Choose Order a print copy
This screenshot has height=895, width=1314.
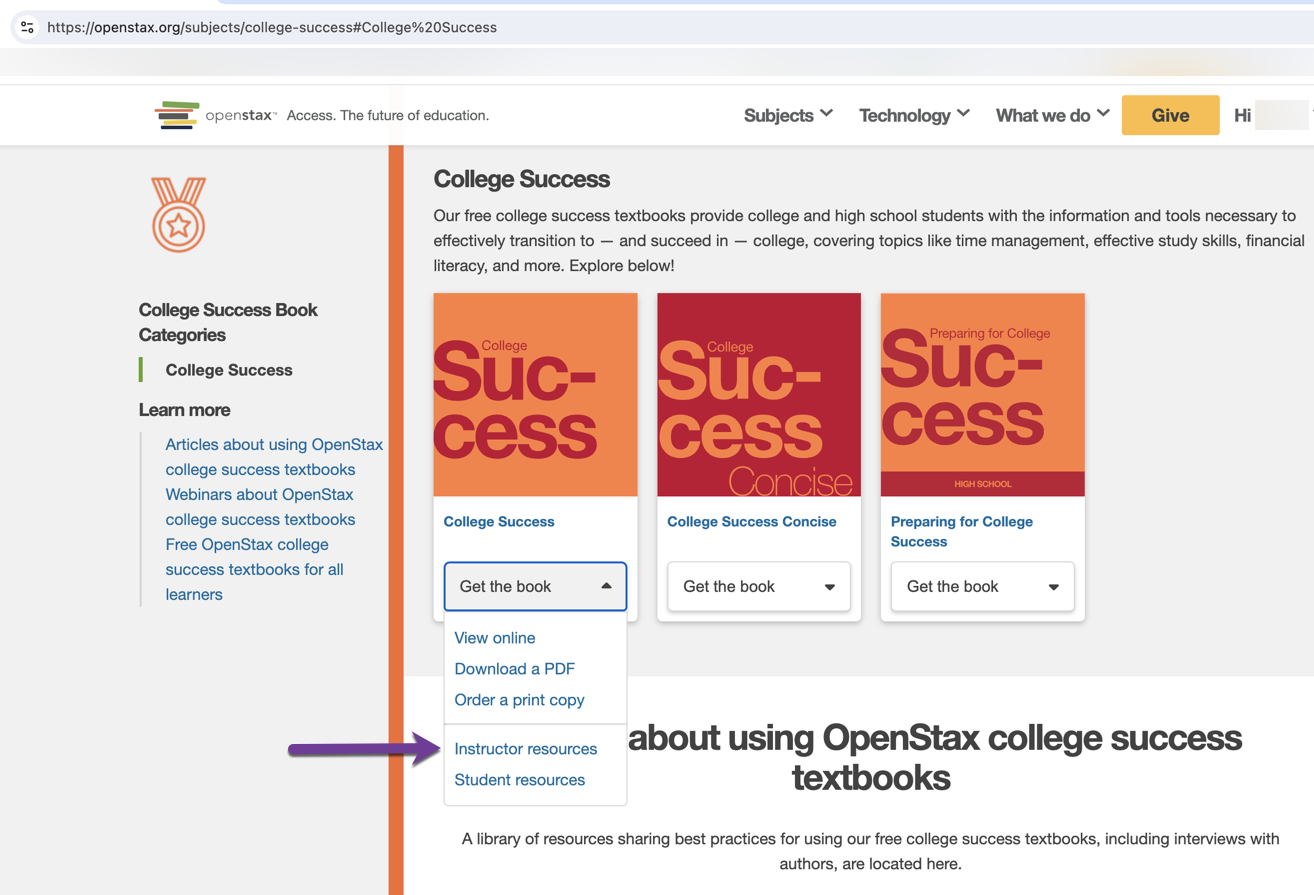[519, 700]
